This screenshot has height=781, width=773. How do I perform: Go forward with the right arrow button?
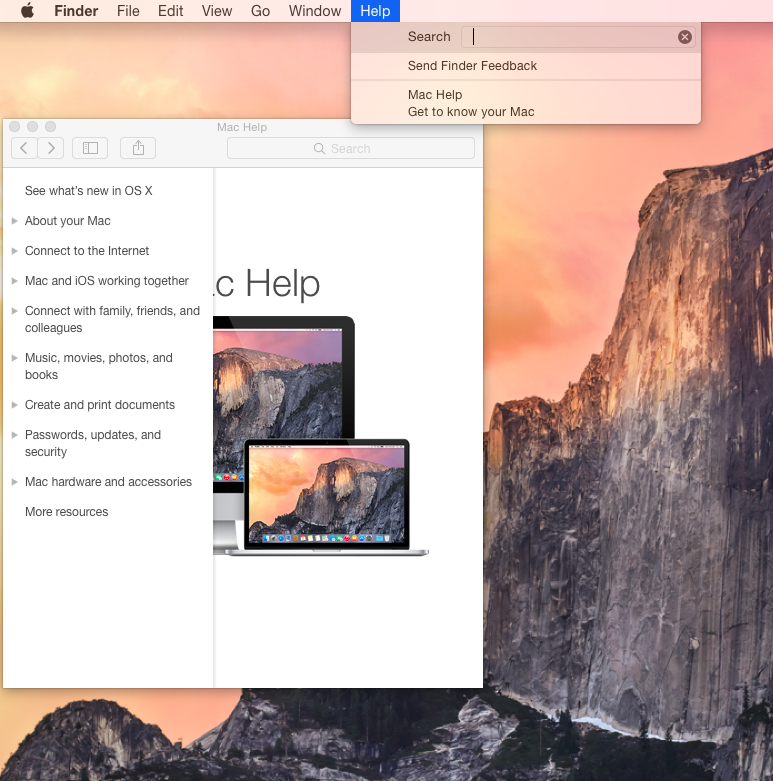click(50, 148)
